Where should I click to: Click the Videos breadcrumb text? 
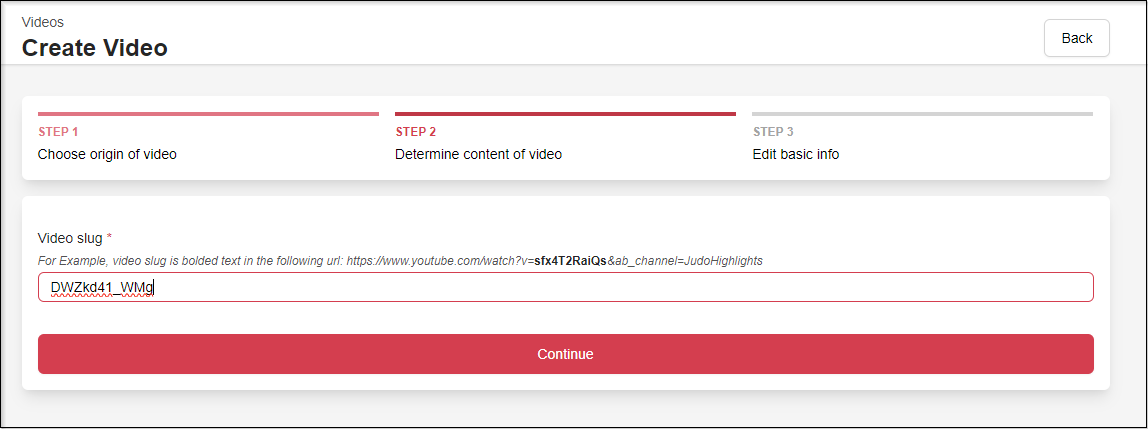click(41, 21)
